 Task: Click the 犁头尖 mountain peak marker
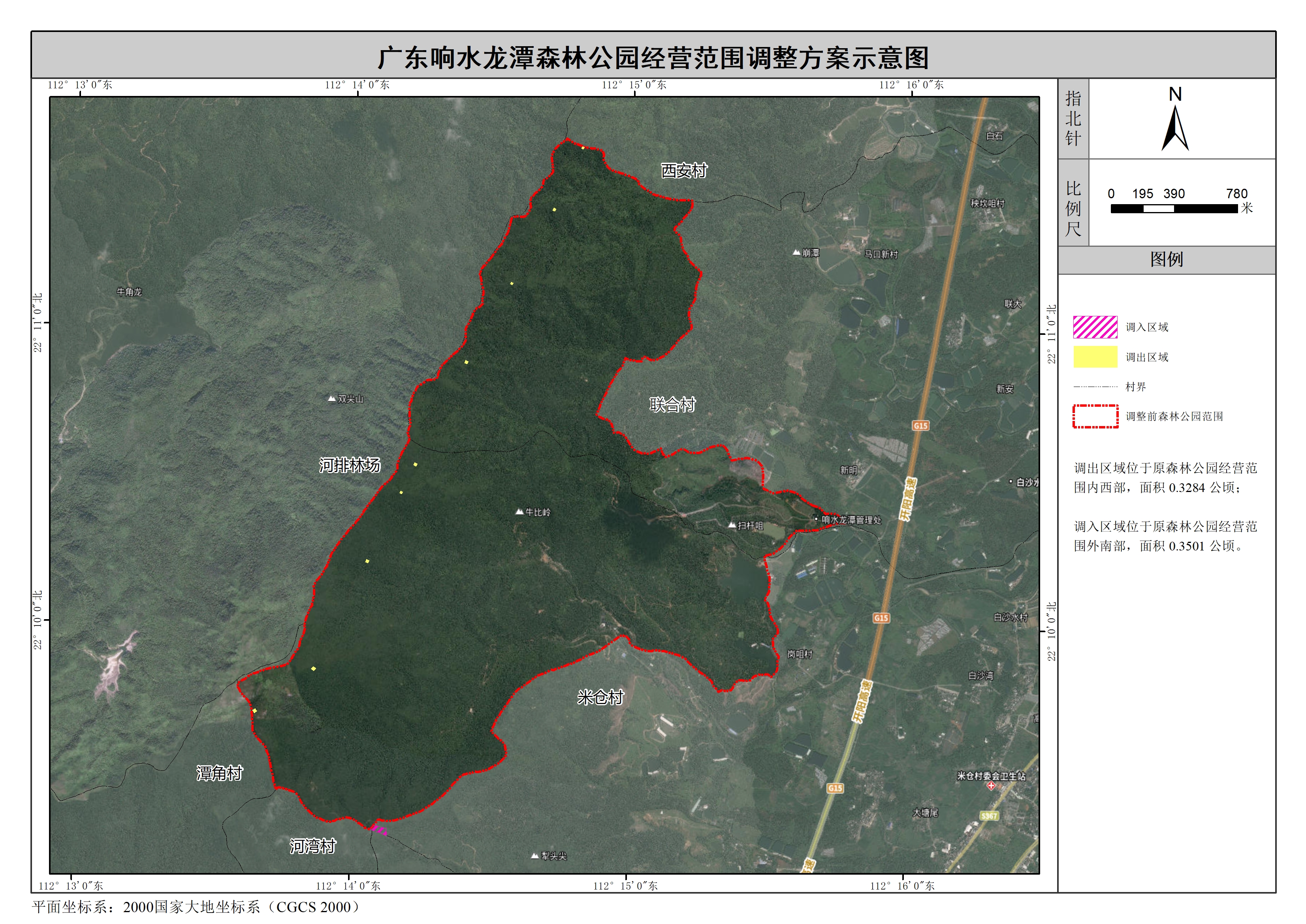(x=534, y=856)
